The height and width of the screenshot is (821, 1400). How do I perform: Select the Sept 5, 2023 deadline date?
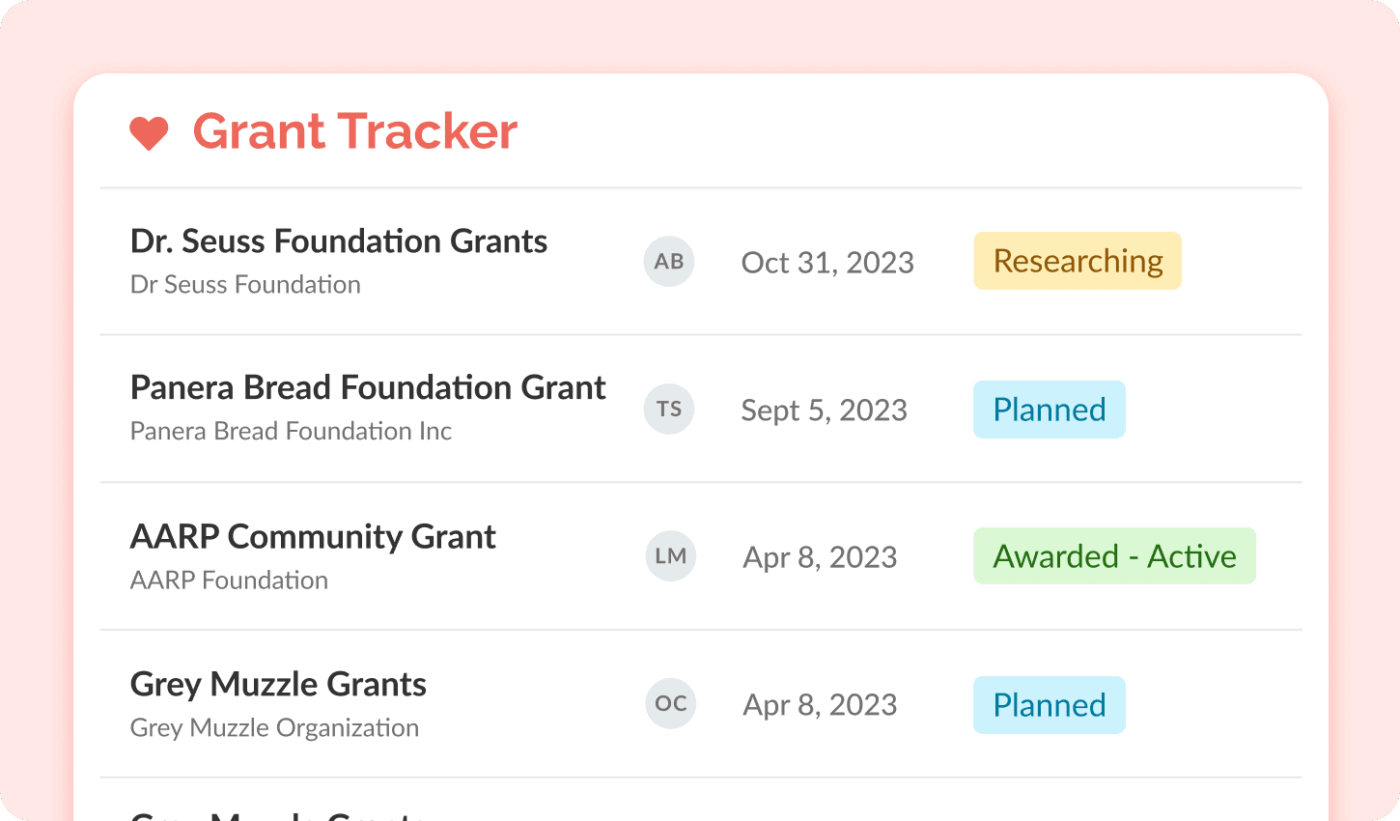point(823,410)
